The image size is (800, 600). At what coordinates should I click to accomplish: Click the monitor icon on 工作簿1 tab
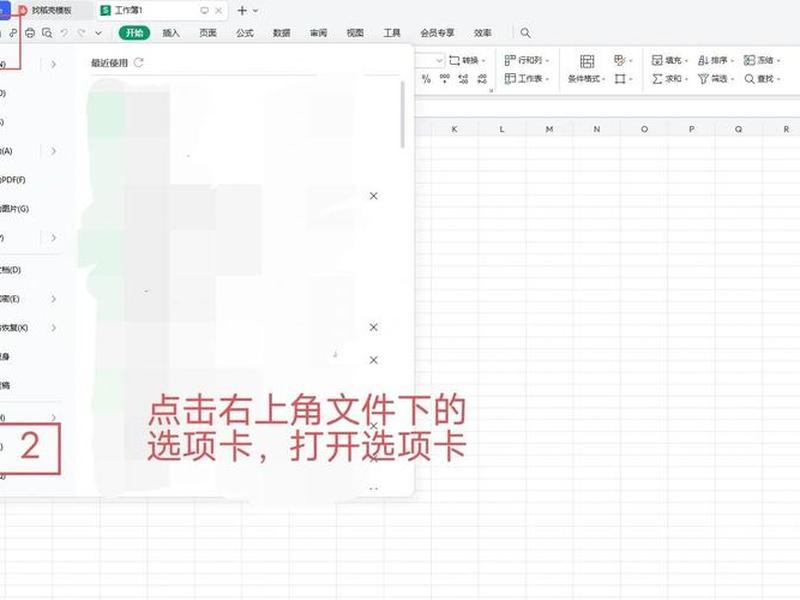(x=204, y=11)
